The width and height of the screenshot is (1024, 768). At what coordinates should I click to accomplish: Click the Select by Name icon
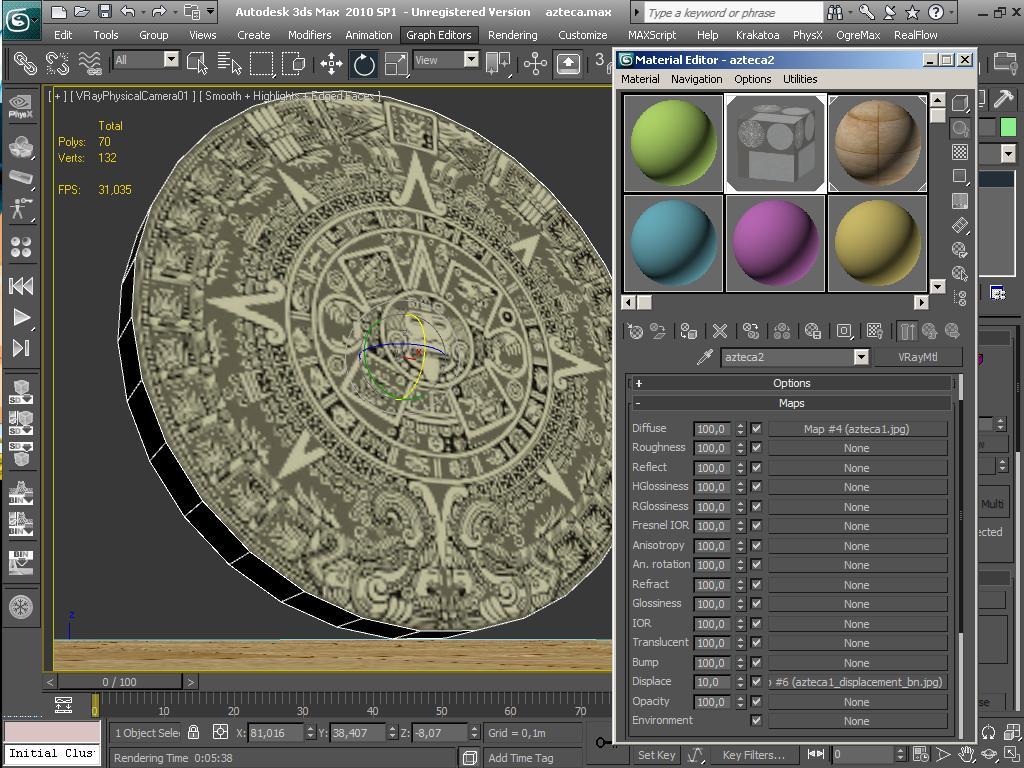[x=229, y=64]
